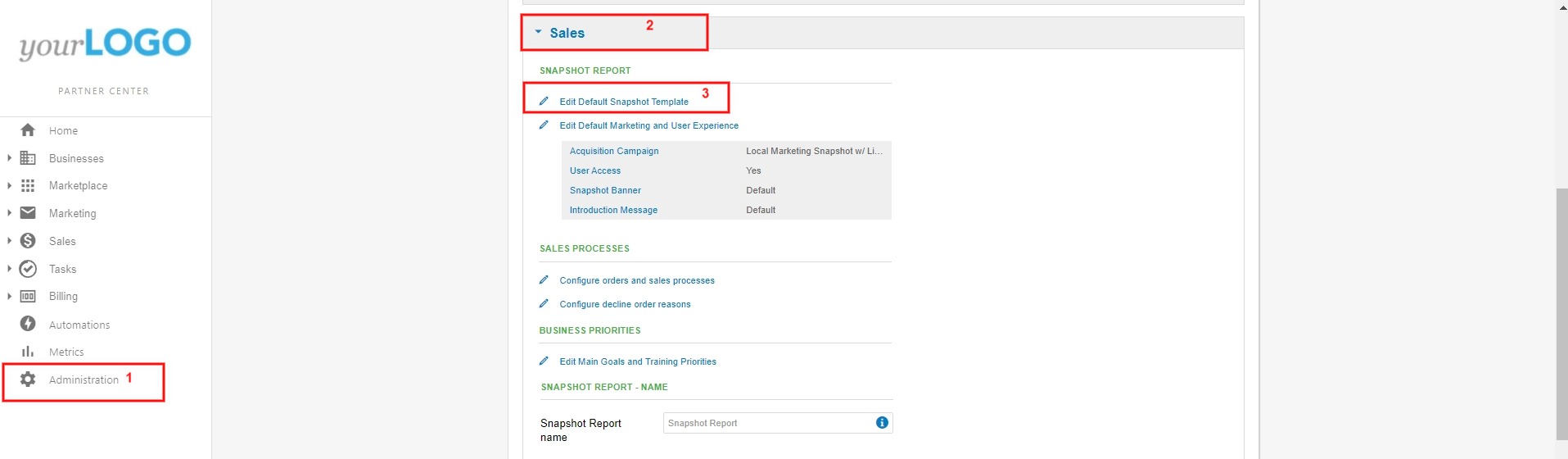
Task: Click the Marketplace grid icon
Action: (x=28, y=185)
